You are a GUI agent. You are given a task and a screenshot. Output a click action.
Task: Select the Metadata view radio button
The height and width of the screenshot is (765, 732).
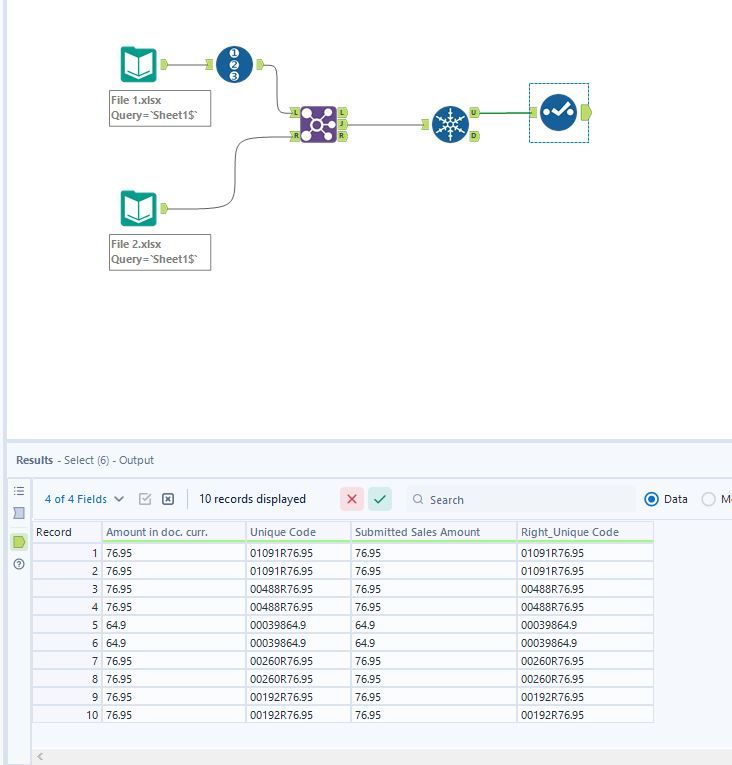pos(709,499)
